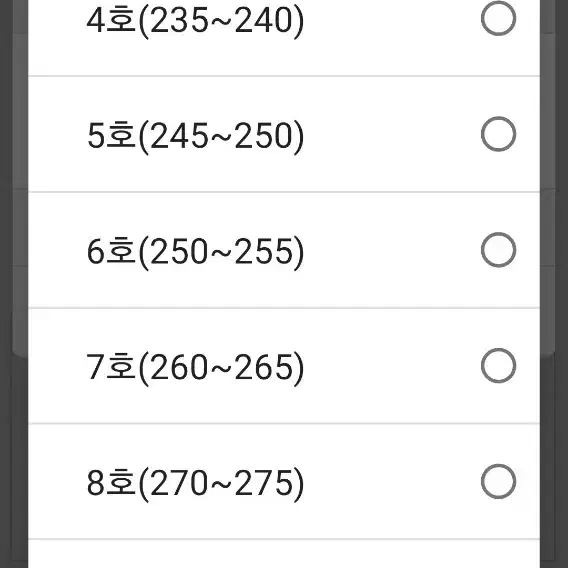Select the 5호(245~250) radio button
Screen dimensions: 568x568
coord(498,134)
